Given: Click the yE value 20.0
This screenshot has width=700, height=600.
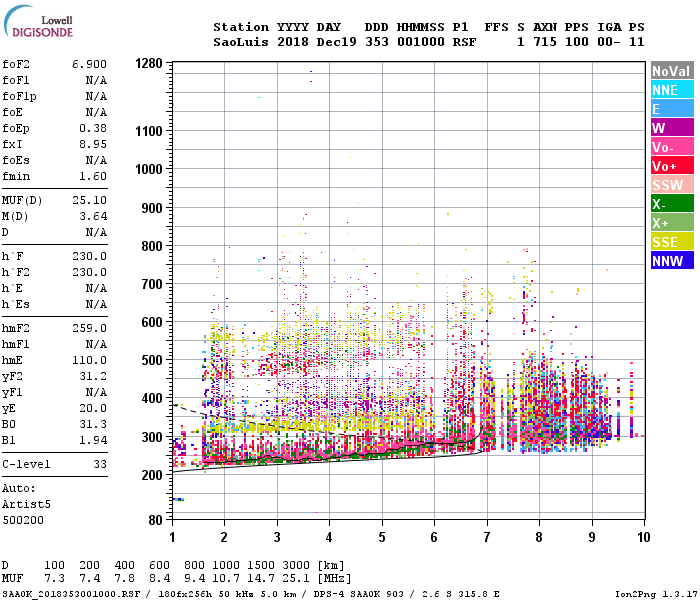Looking at the screenshot, I should (x=93, y=408).
